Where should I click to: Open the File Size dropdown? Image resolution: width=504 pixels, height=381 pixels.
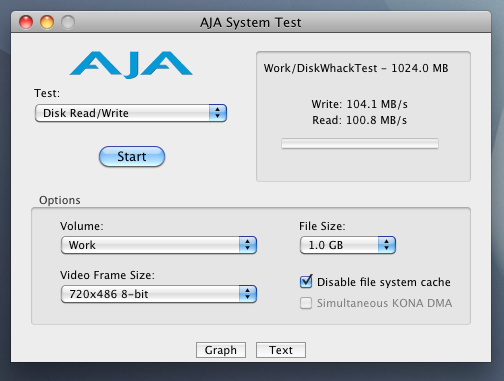(x=348, y=245)
